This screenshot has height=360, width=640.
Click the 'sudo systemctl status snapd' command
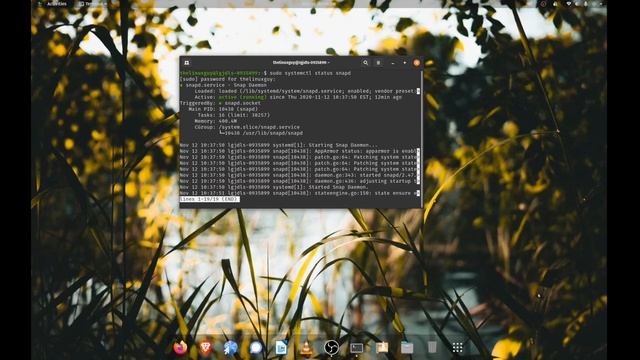310,73
